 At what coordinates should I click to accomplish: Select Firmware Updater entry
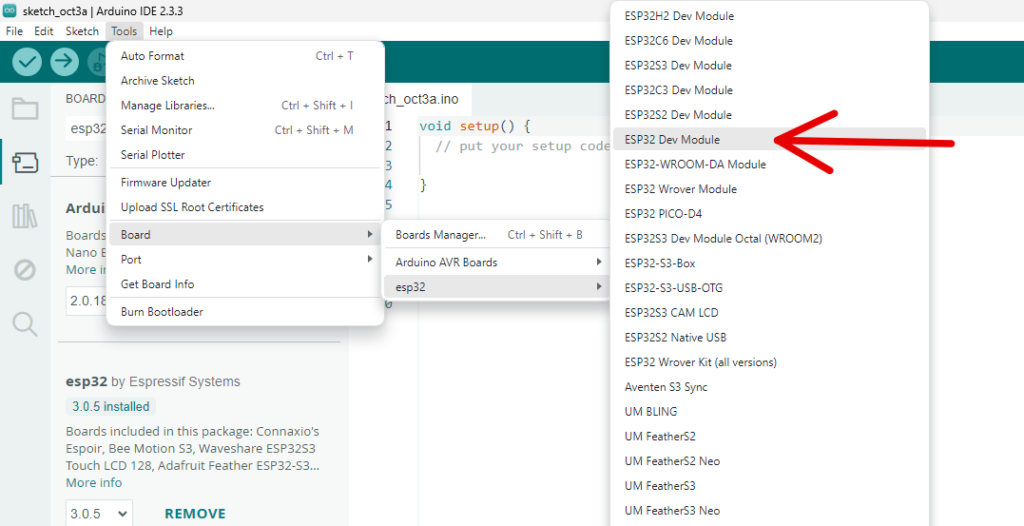[x=245, y=183]
